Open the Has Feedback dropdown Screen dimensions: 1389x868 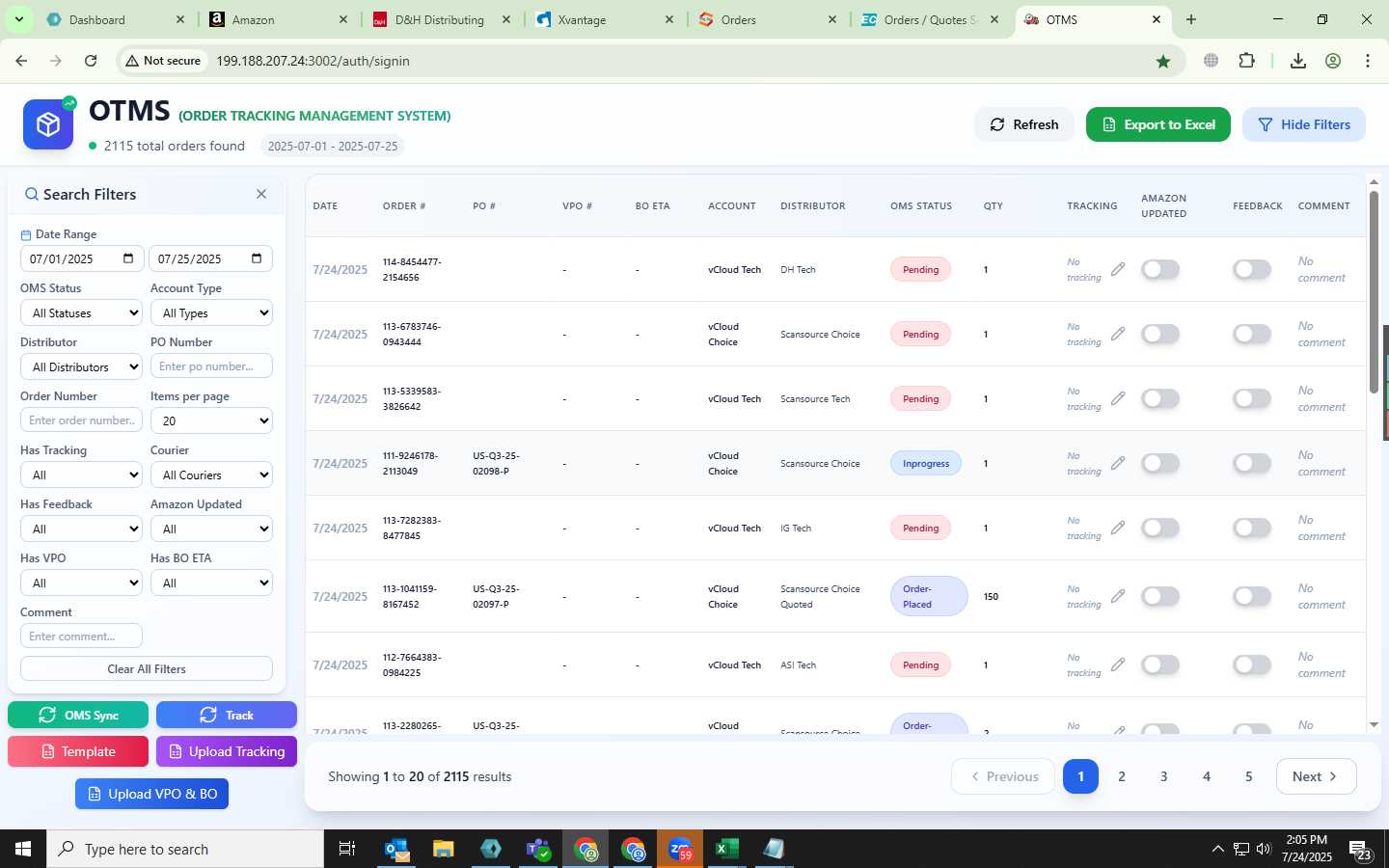(81, 529)
